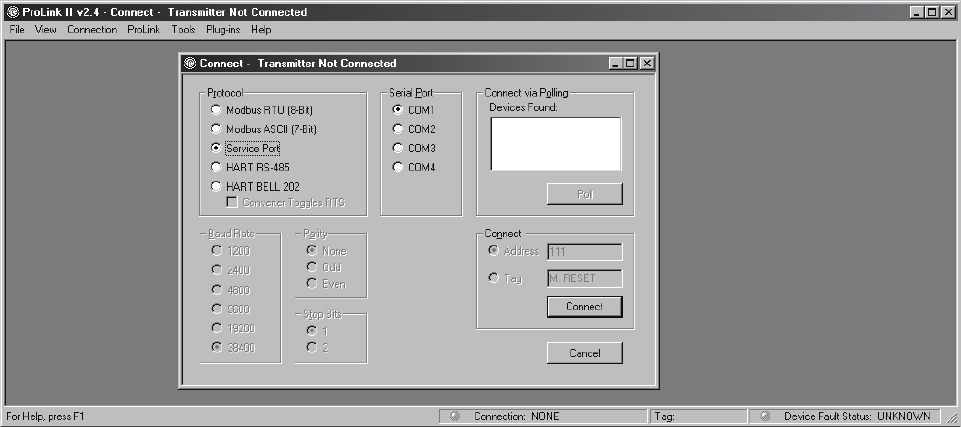Click the Address field showing 111
The image size is (961, 427).
pyautogui.click(x=585, y=252)
